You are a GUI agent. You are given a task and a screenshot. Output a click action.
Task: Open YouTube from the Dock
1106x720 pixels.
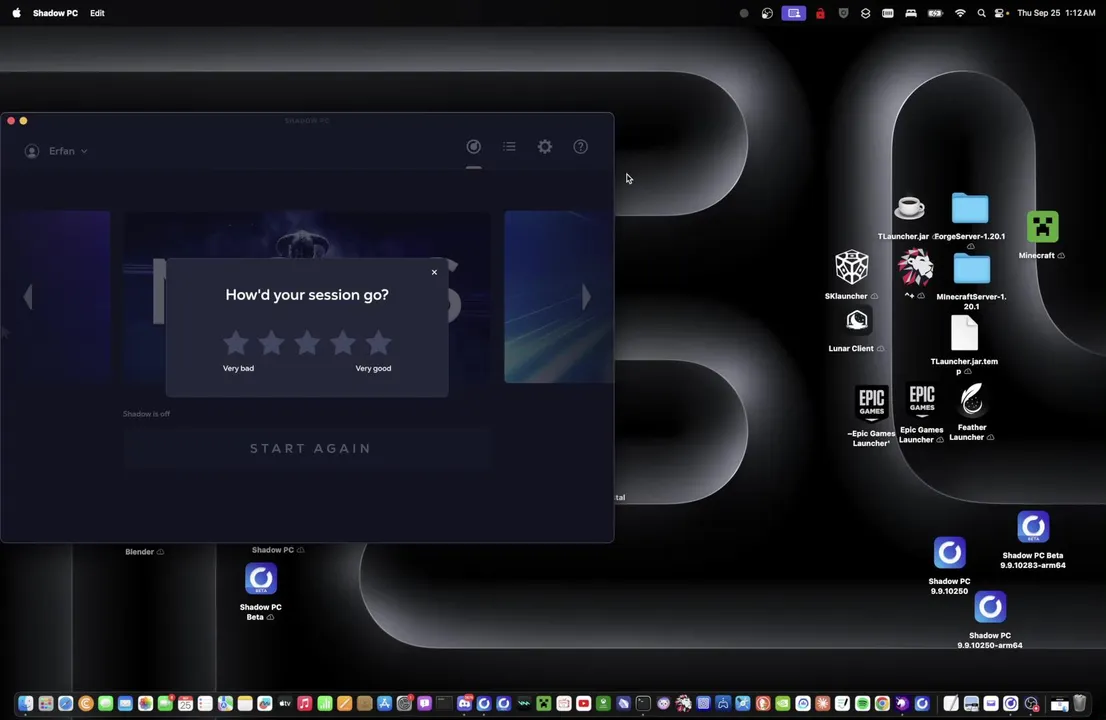click(583, 703)
